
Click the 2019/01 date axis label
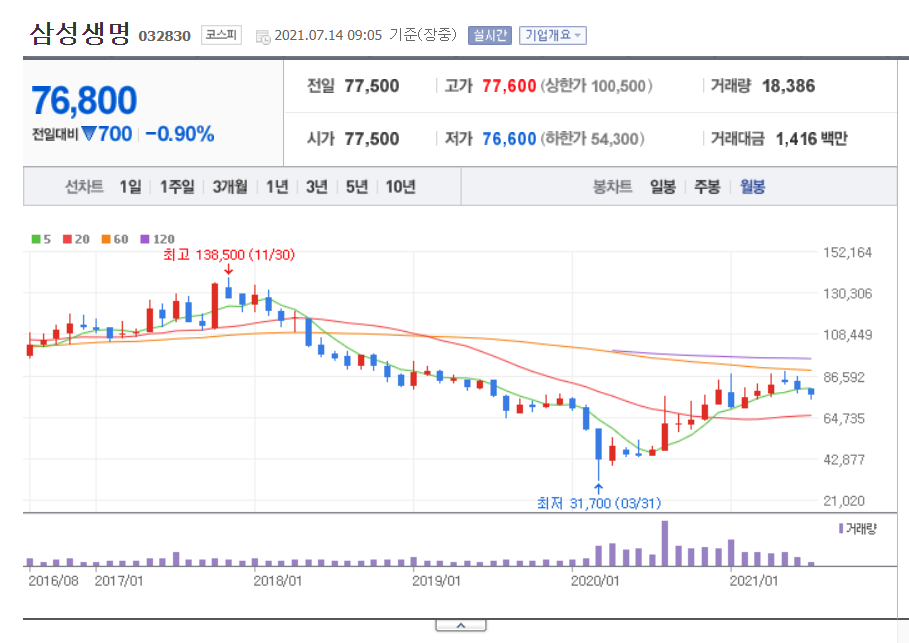click(436, 581)
